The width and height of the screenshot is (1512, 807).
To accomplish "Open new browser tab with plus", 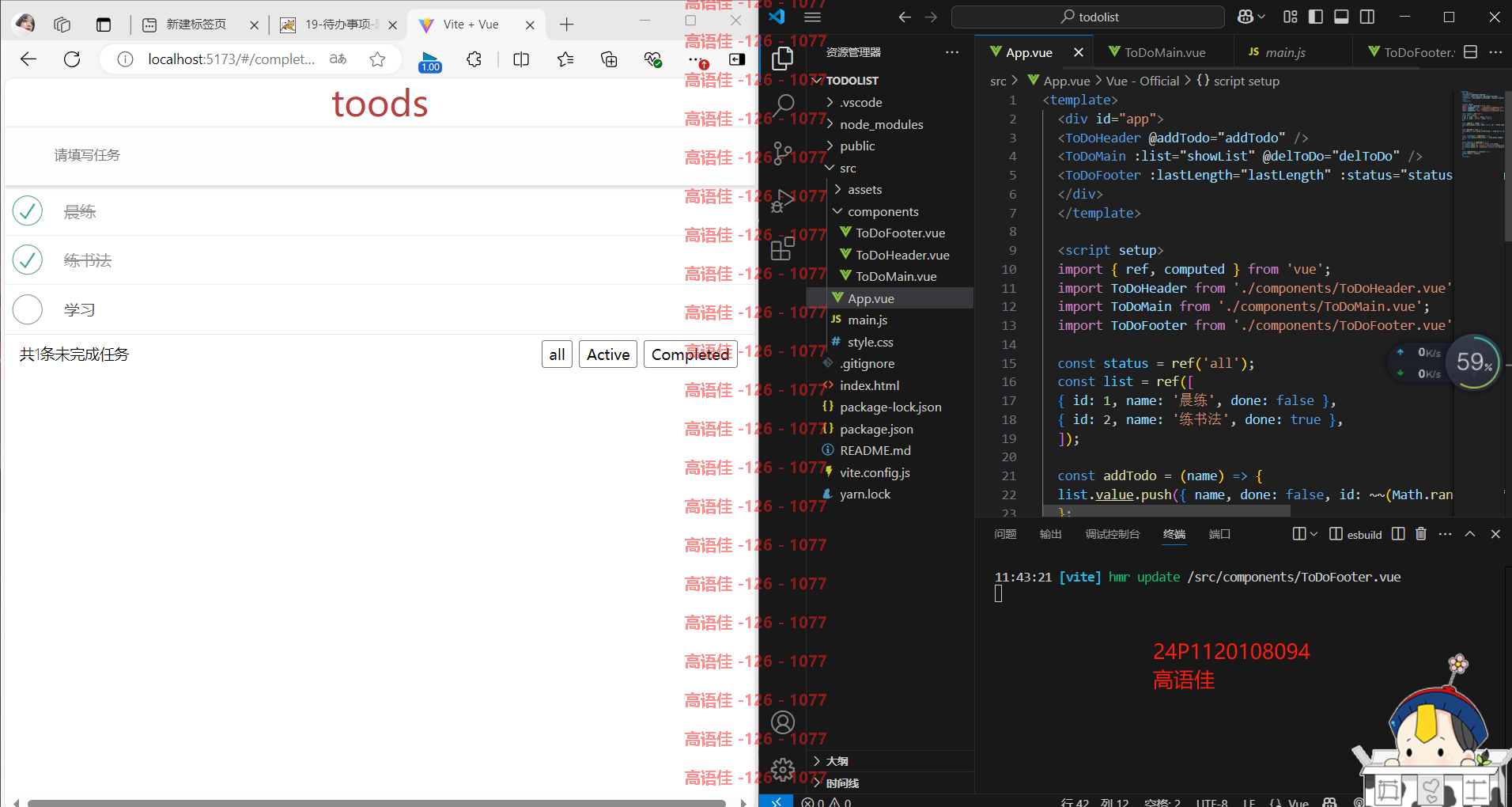I will 566,25.
